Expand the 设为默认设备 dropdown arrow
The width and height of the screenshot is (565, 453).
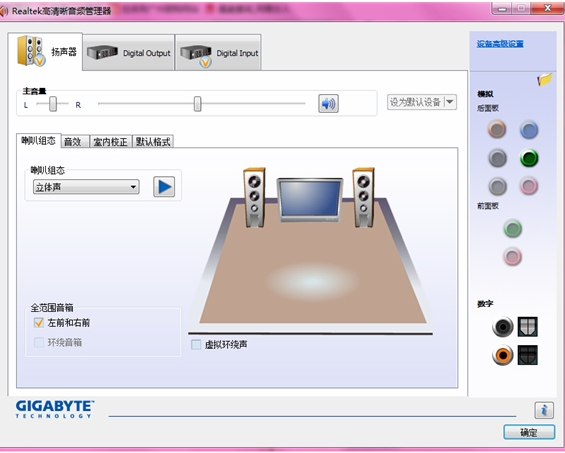pos(450,102)
